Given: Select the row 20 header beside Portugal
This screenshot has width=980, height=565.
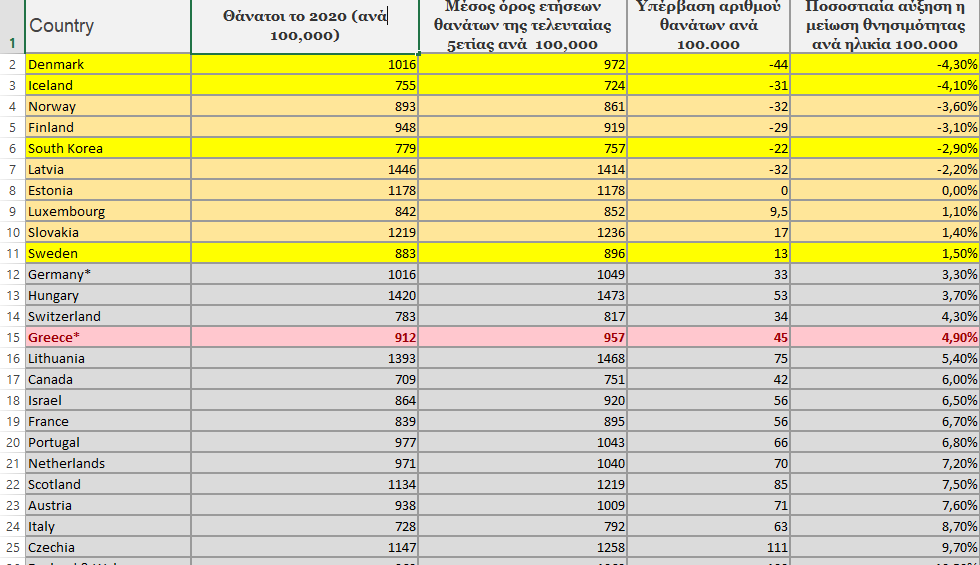Looking at the screenshot, I should tap(12, 442).
